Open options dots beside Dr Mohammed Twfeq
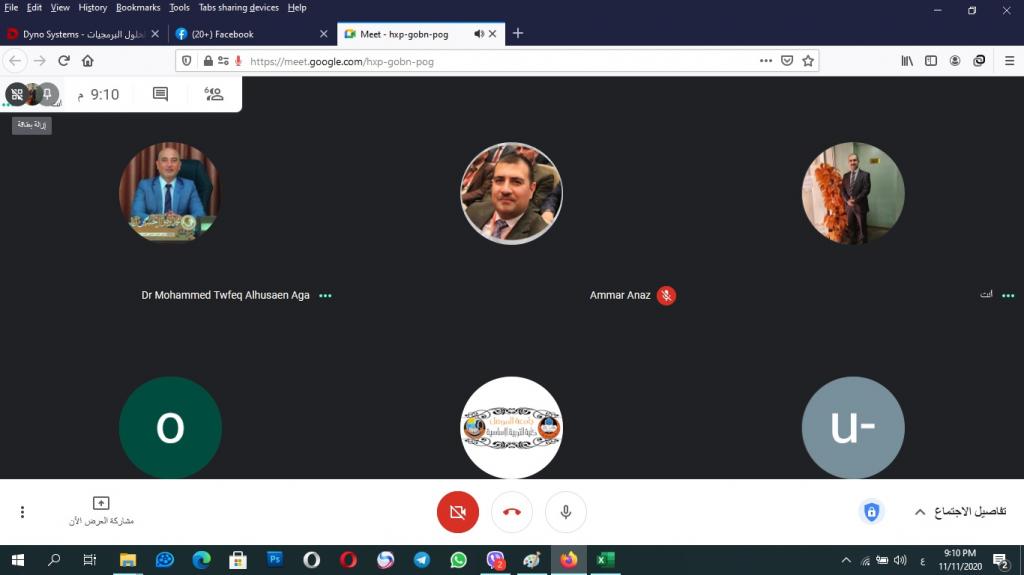 325,296
